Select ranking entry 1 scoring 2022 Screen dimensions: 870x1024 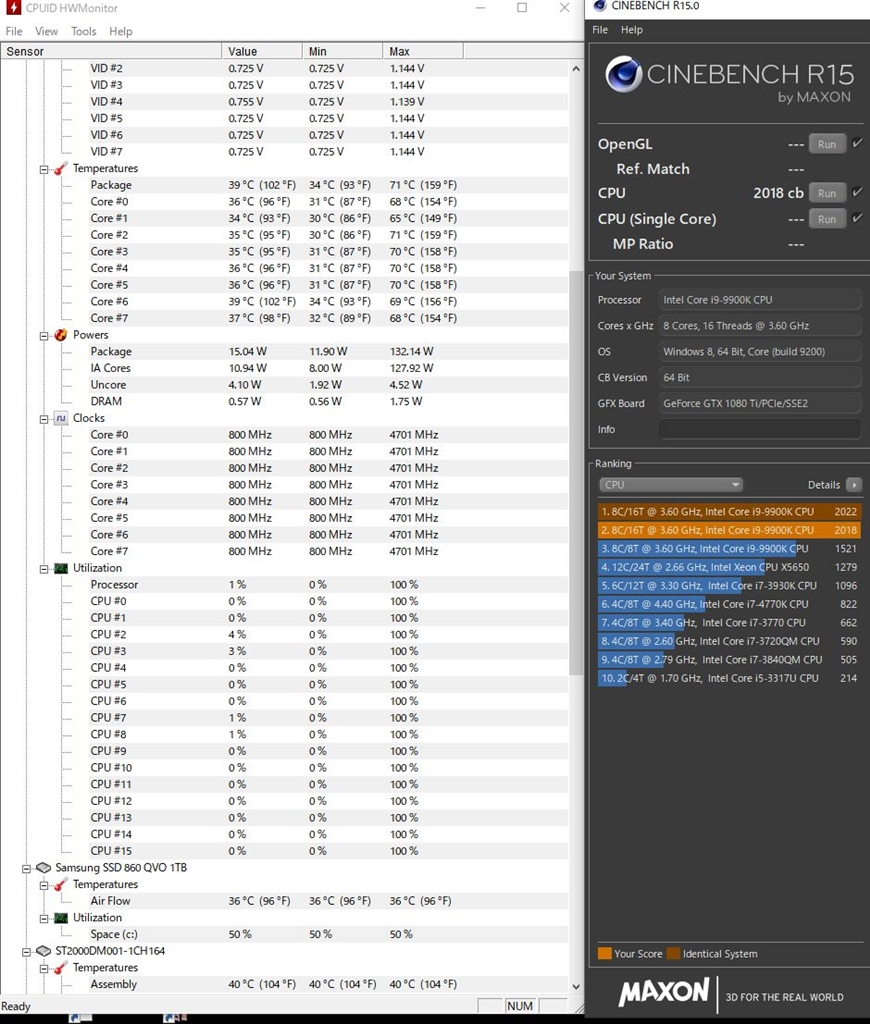tap(729, 511)
